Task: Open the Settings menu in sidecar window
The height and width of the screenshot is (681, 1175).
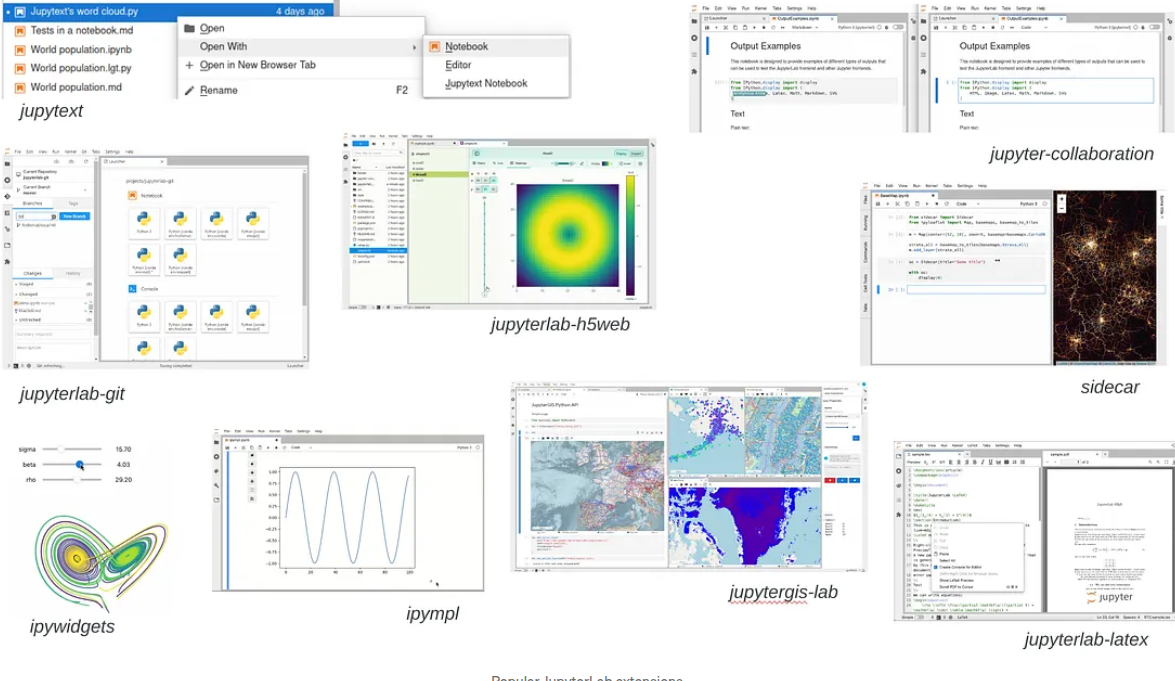Action: (964, 186)
